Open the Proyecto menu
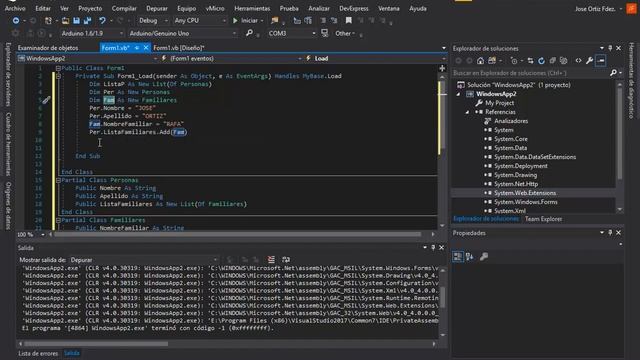Image resolution: width=640 pixels, height=360 pixels. coord(90,8)
